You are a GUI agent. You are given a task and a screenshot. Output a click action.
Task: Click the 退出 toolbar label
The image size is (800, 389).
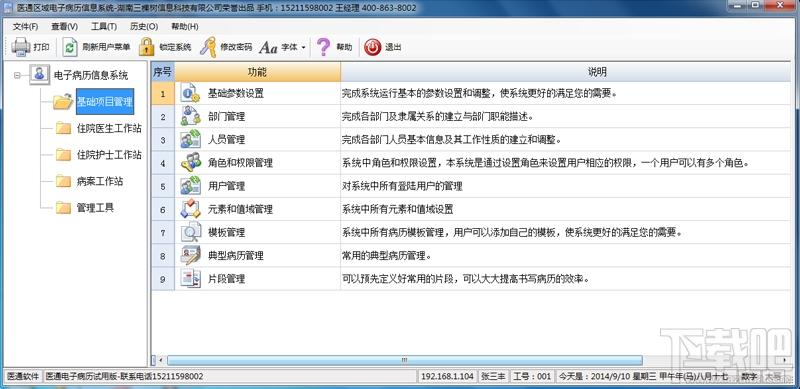point(393,47)
